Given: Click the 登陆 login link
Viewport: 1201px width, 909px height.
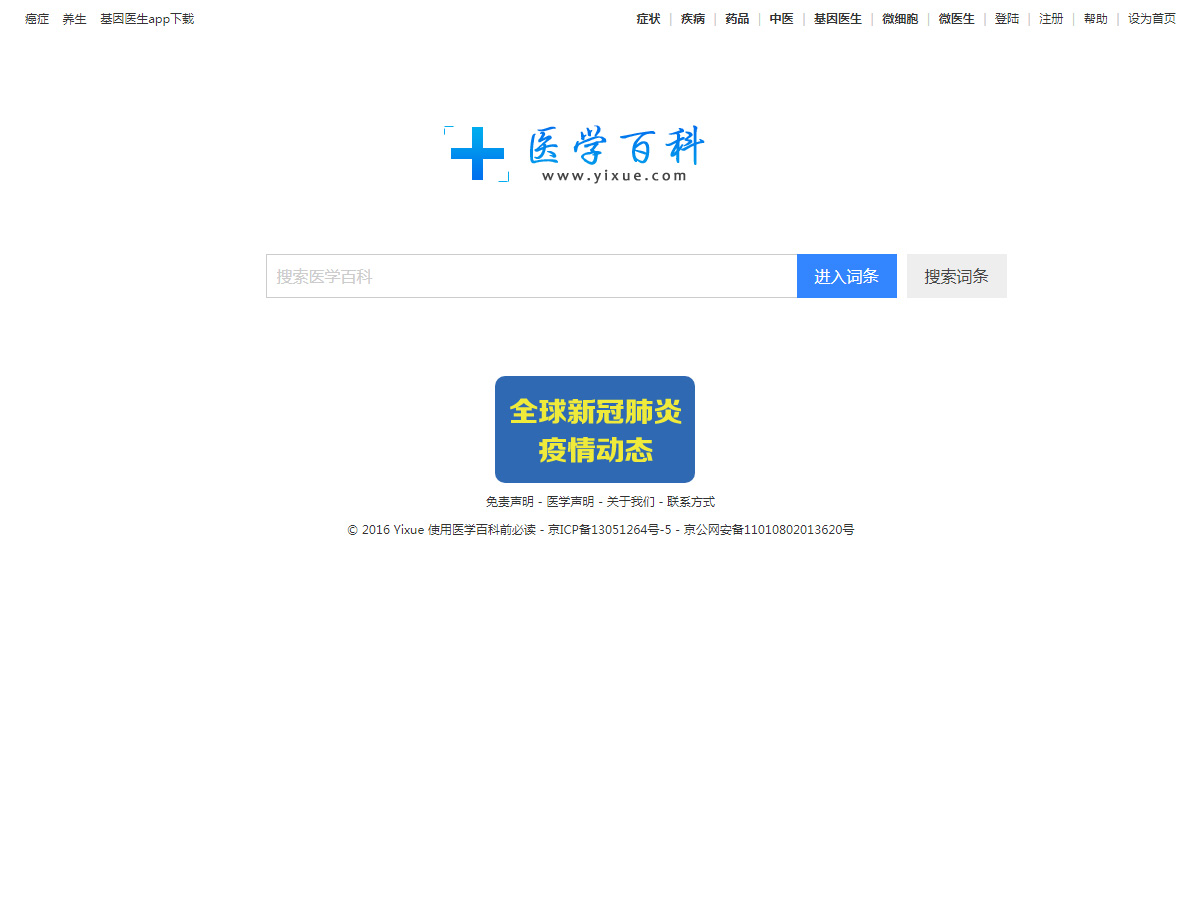Looking at the screenshot, I should coord(1007,19).
